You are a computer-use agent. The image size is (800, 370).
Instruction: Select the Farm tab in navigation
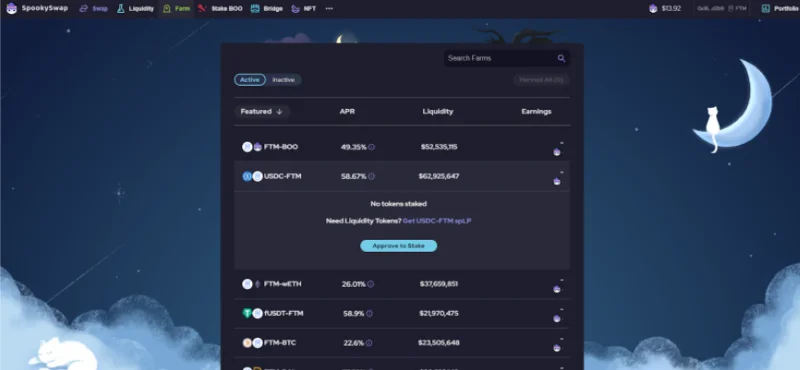(x=176, y=9)
